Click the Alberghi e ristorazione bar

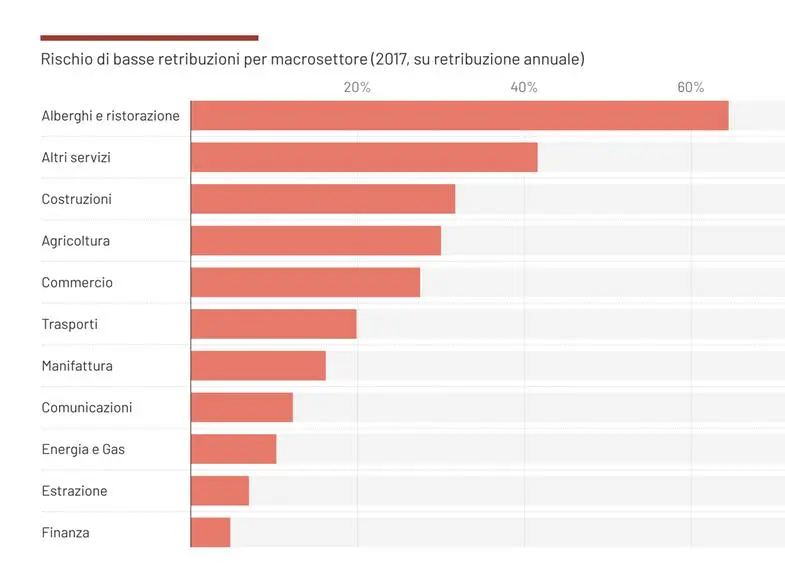coord(459,116)
